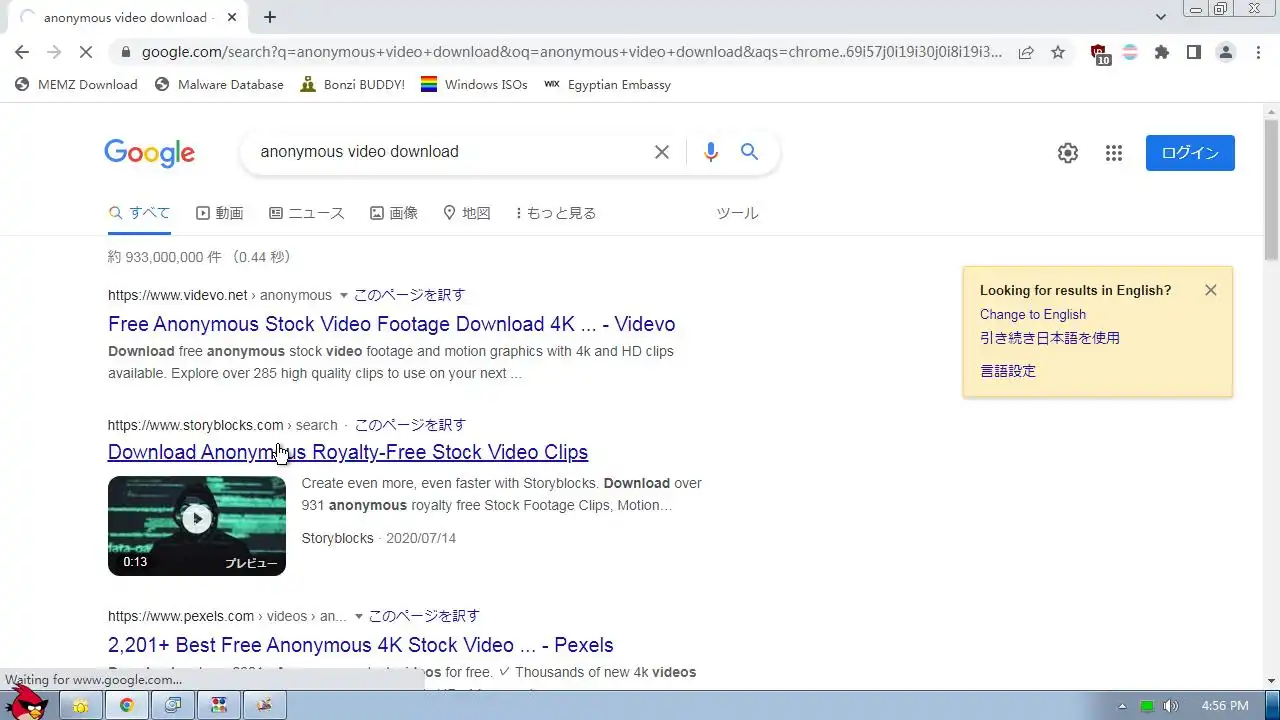
Task: Open the Angry Birds start button
Action: click(27, 703)
